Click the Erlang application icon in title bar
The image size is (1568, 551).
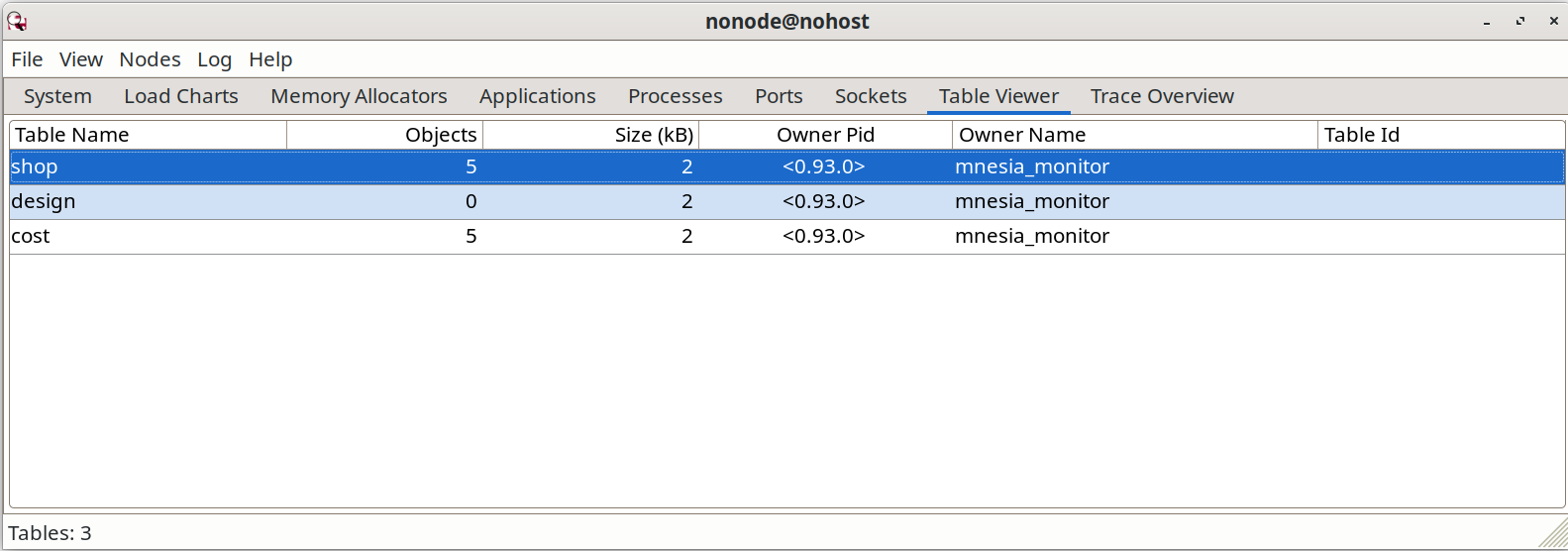tap(17, 21)
